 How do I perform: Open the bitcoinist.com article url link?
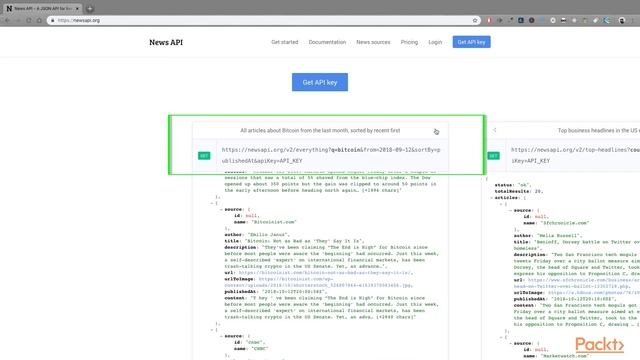[x=325, y=273]
